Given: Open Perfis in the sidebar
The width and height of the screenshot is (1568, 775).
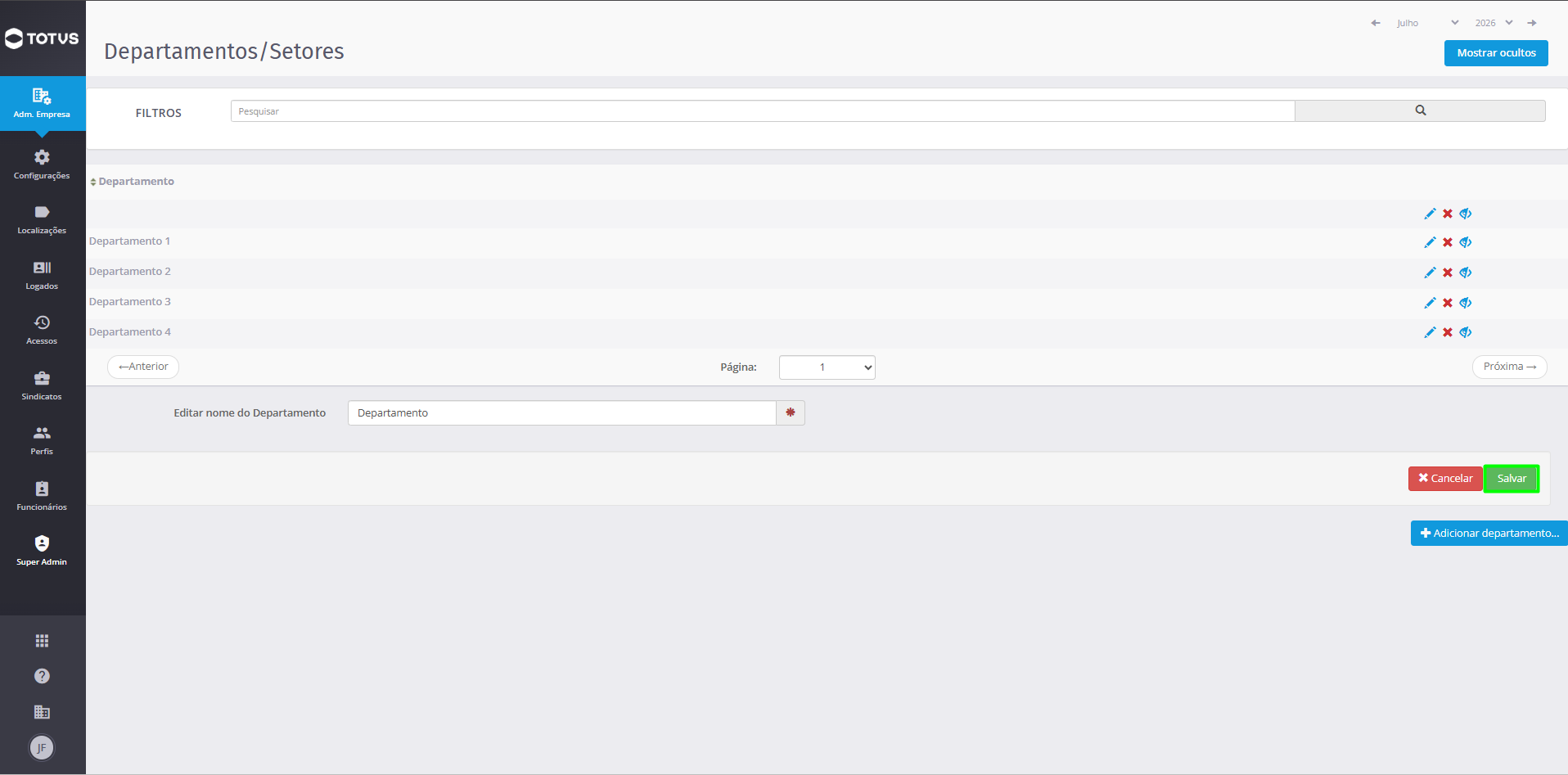Looking at the screenshot, I should (x=42, y=440).
